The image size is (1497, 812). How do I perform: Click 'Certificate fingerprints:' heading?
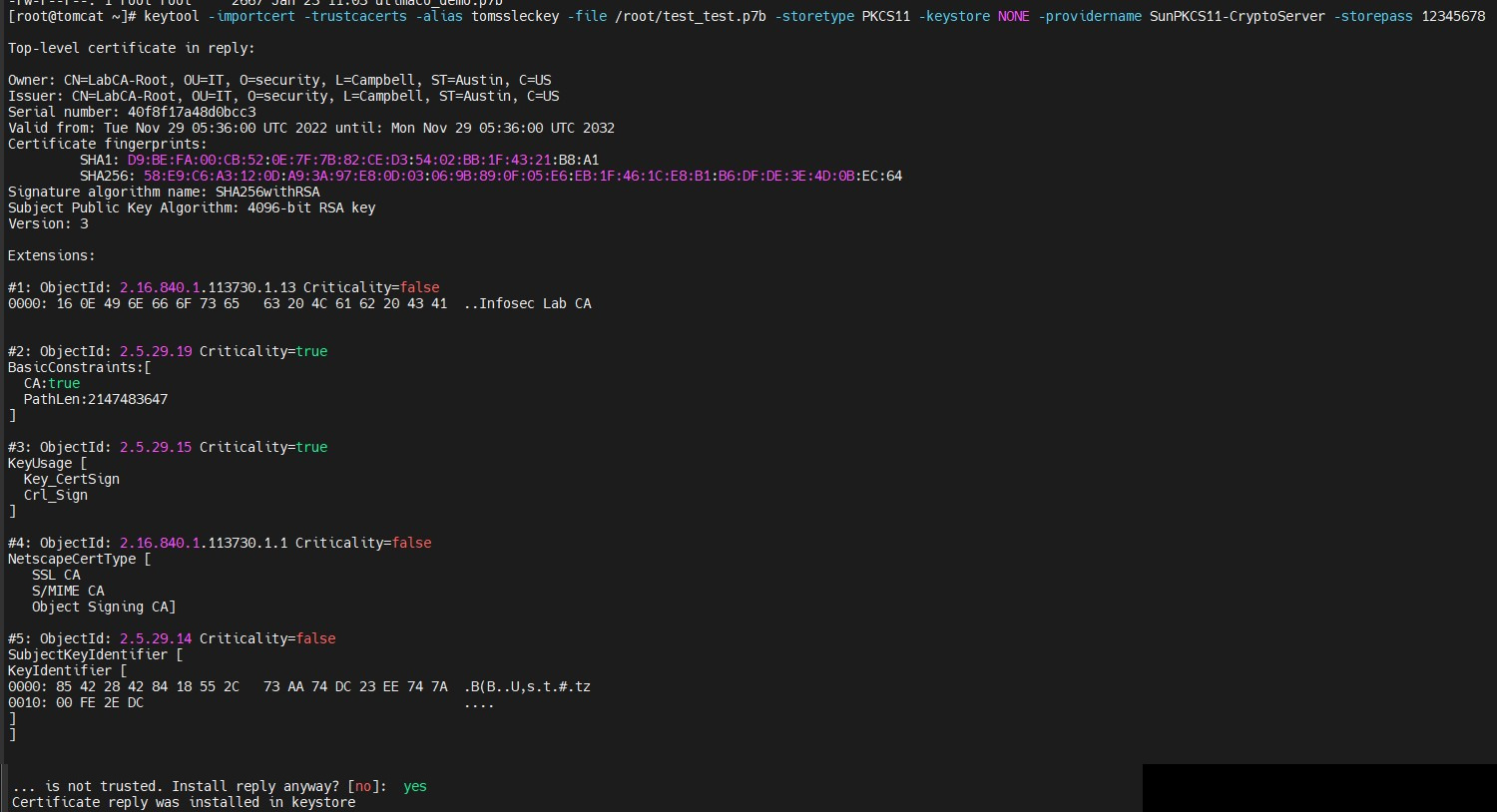(108, 144)
